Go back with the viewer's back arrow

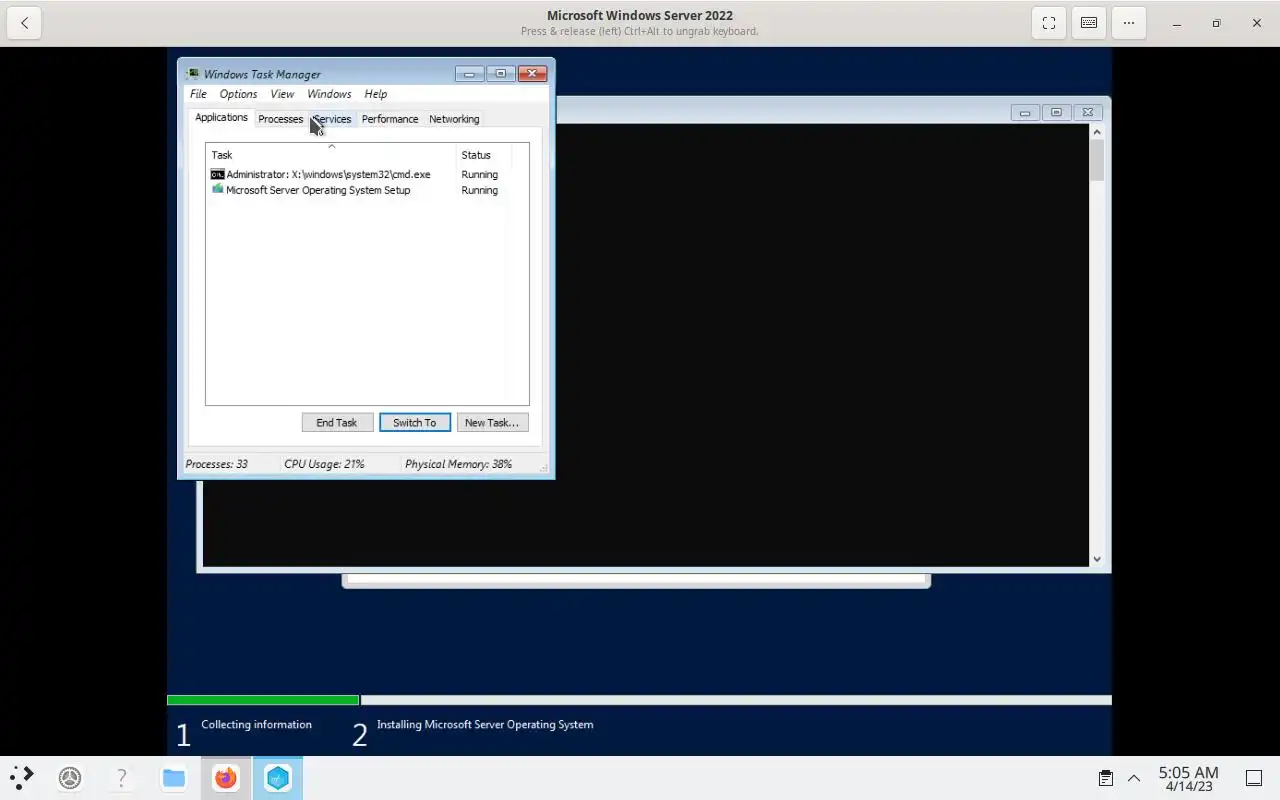pos(24,23)
